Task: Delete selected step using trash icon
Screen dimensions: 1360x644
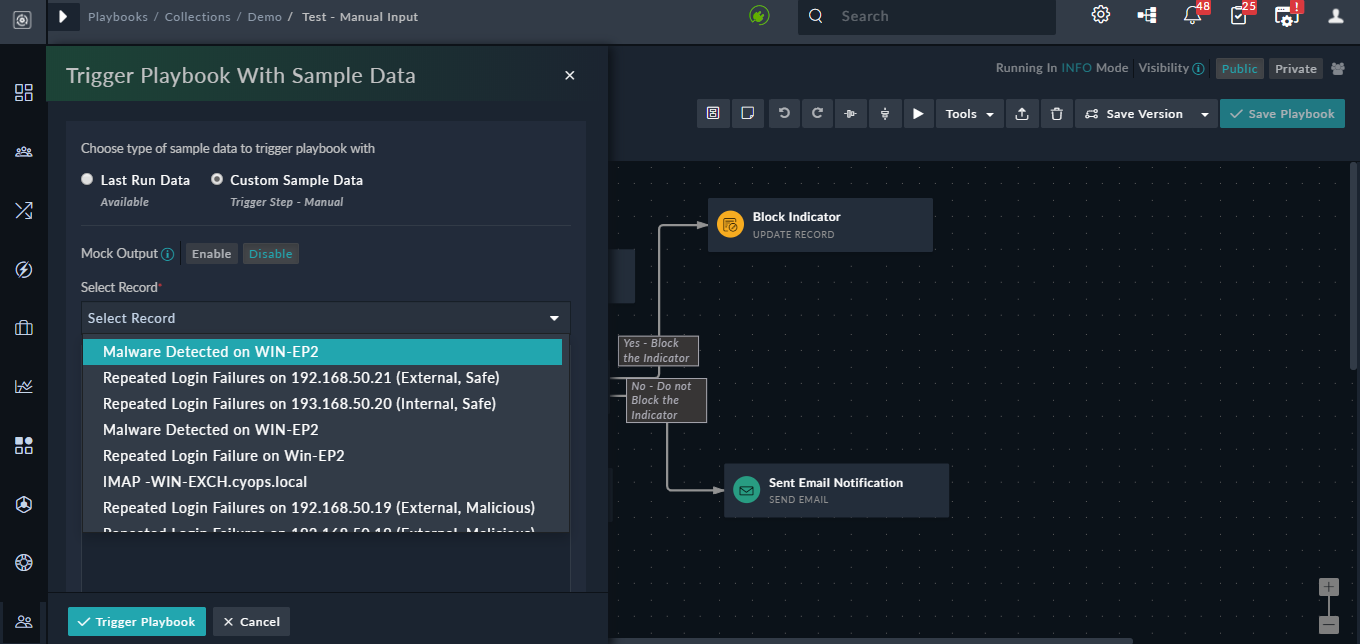Action: [x=1056, y=113]
